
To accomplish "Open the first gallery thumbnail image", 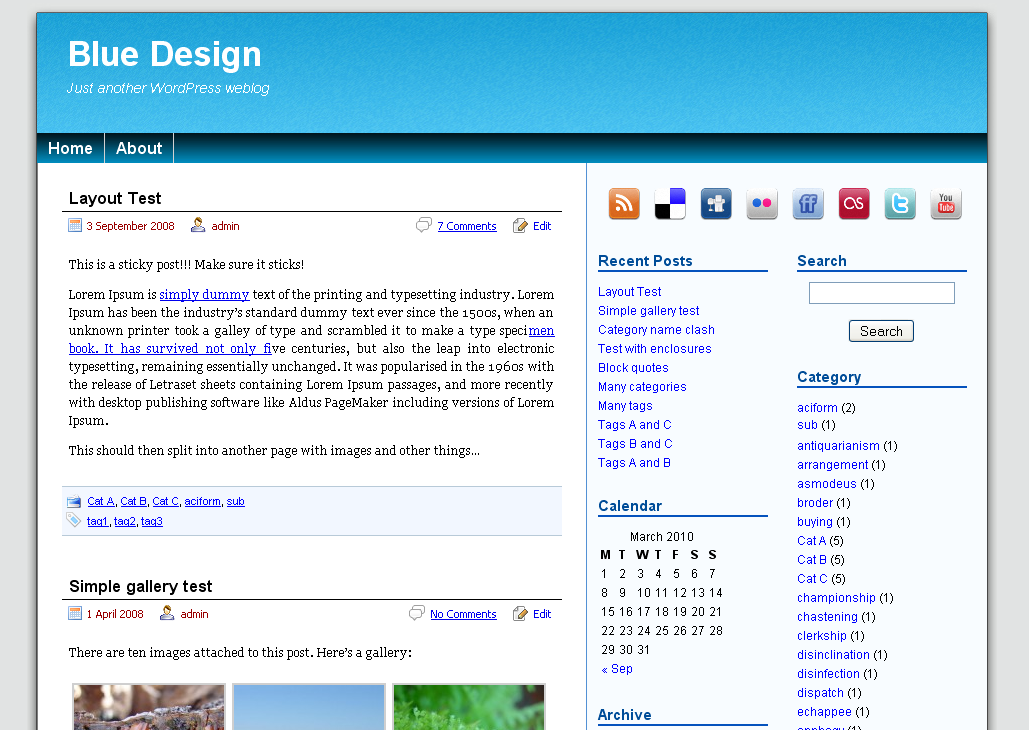I will 149,707.
